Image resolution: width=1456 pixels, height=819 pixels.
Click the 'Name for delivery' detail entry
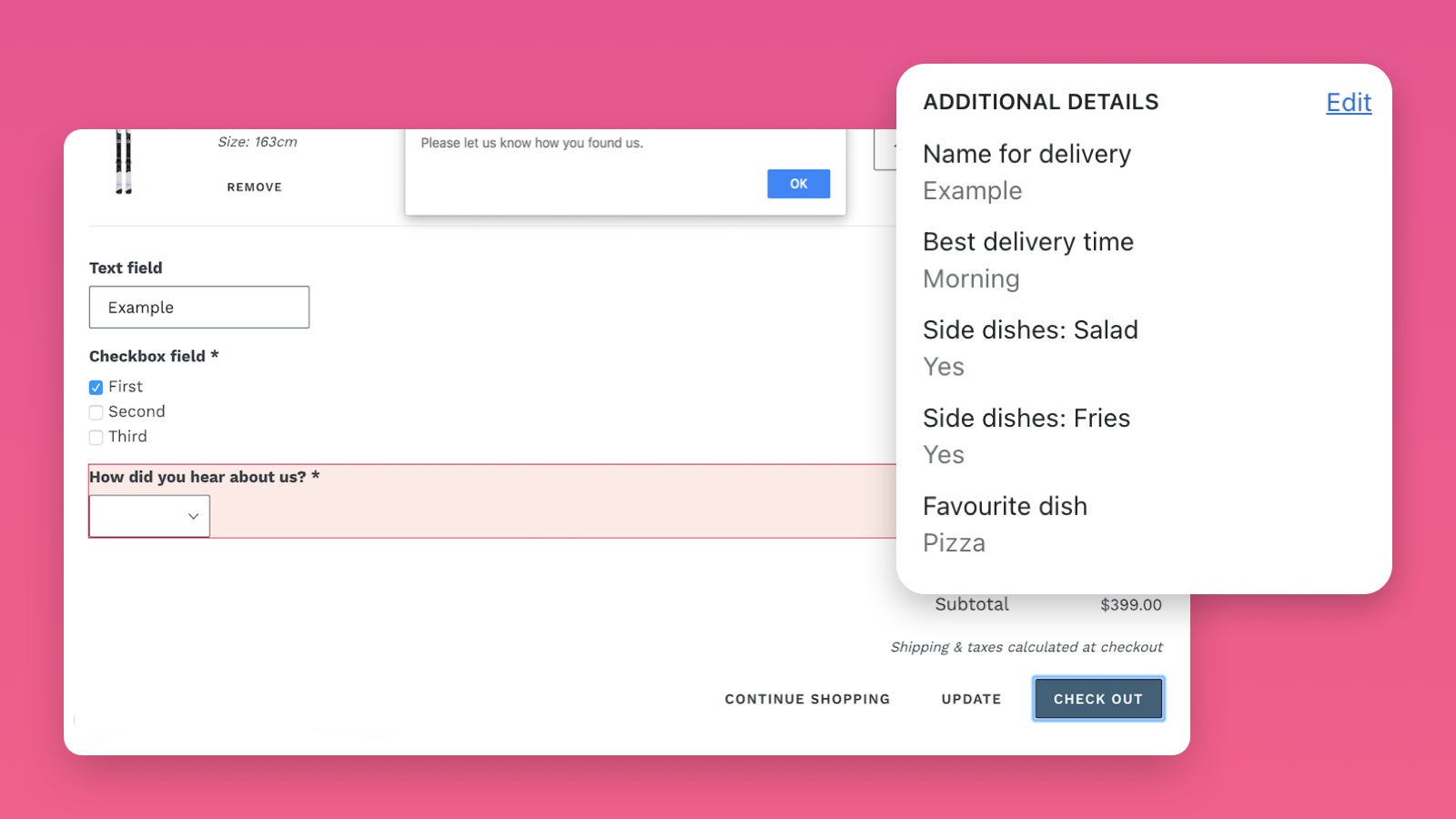1026,154
